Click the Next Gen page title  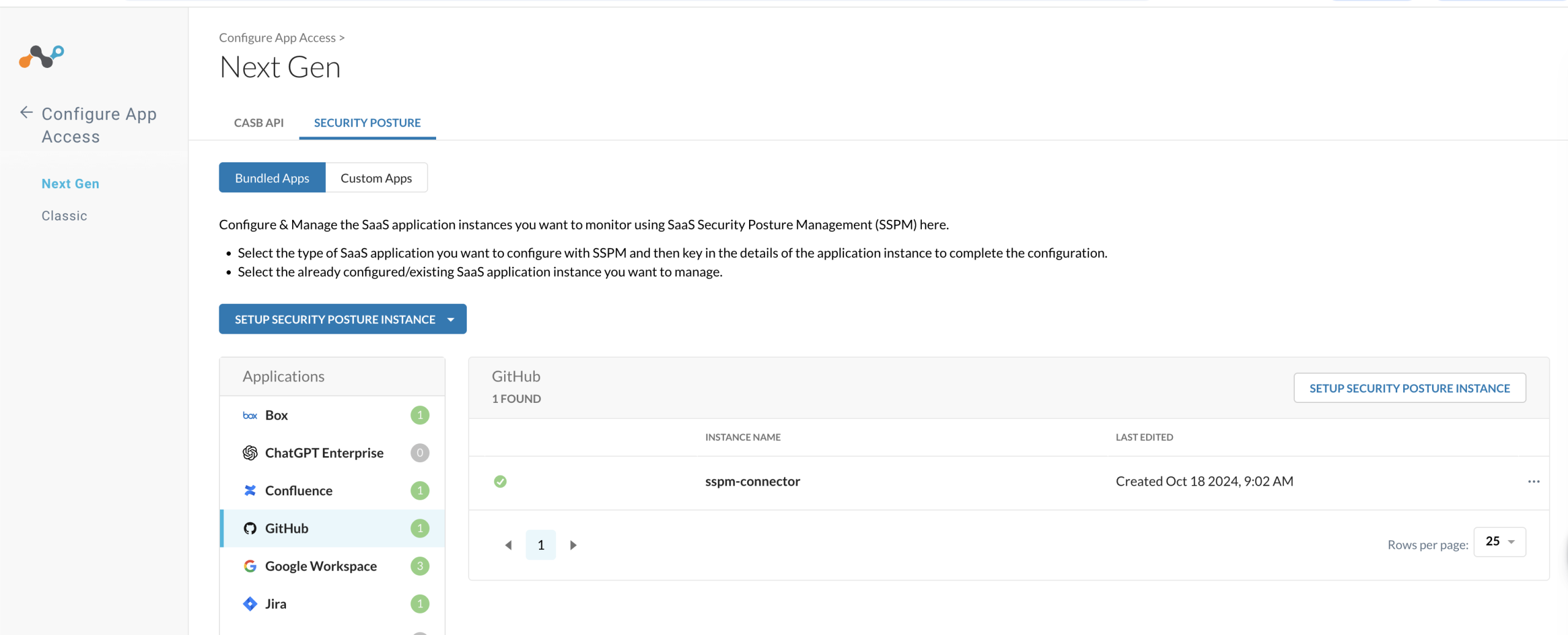[280, 67]
